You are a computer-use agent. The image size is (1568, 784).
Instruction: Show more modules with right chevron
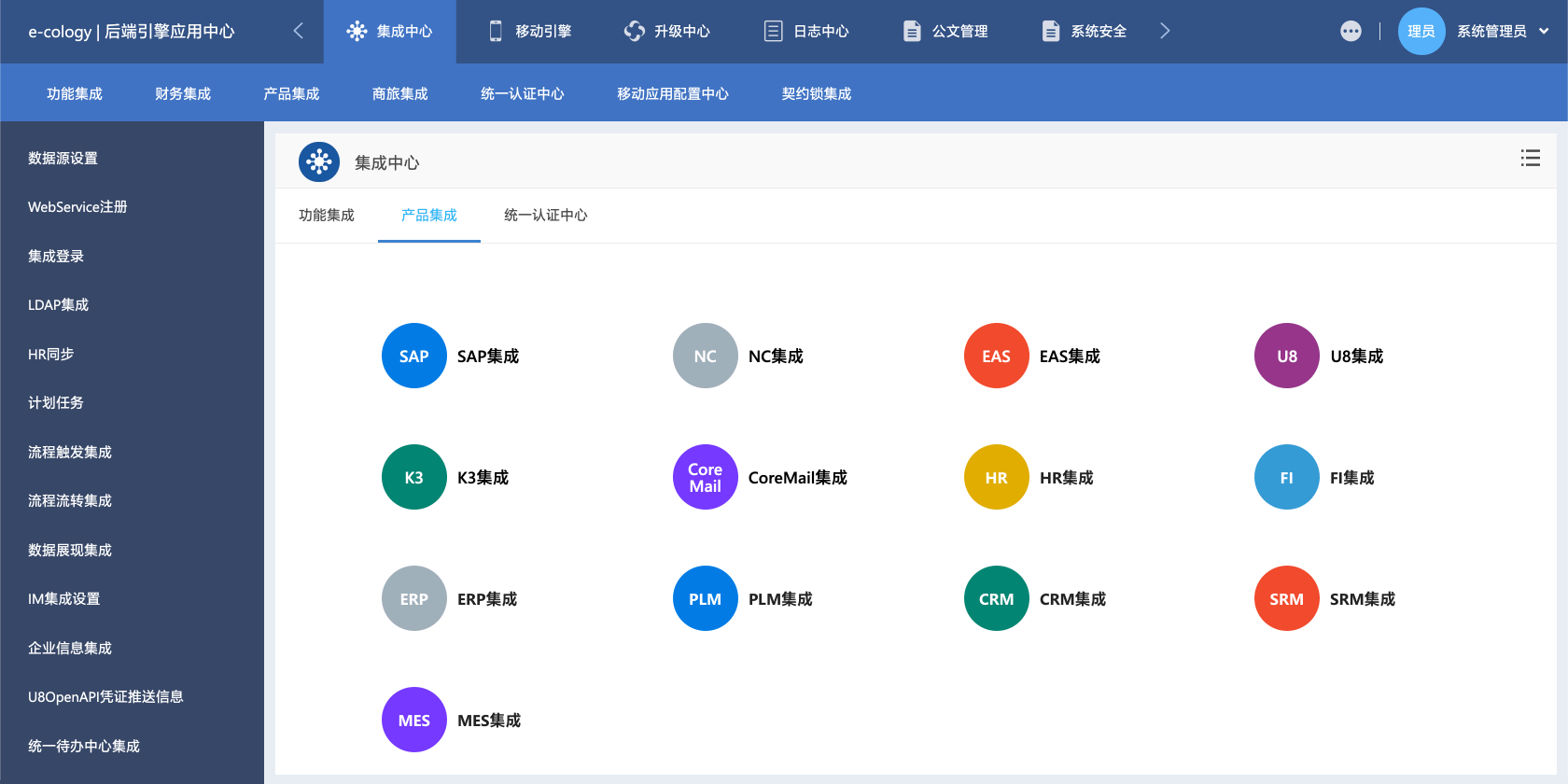[x=1165, y=31]
